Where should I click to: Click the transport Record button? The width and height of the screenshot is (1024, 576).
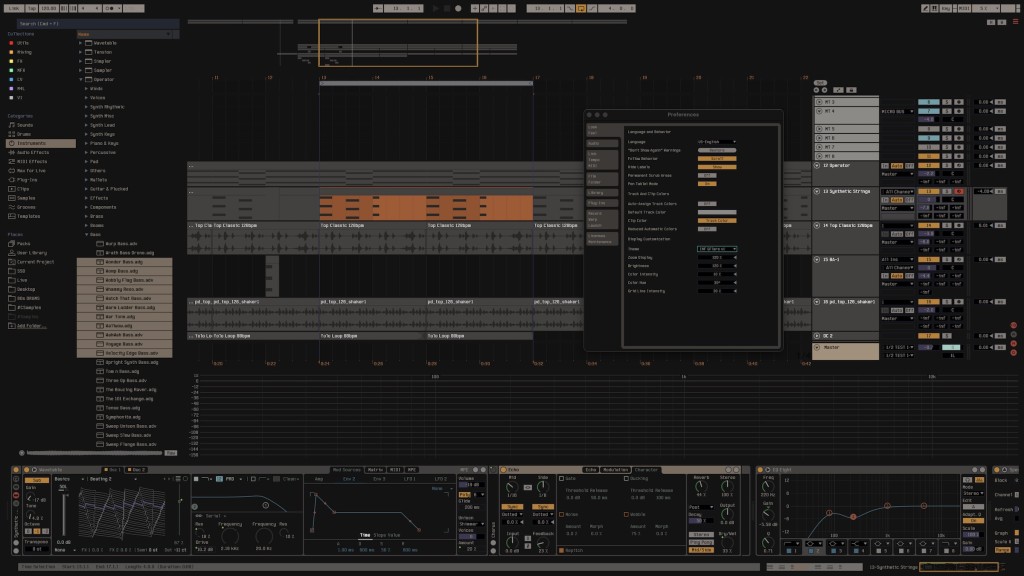(458, 8)
